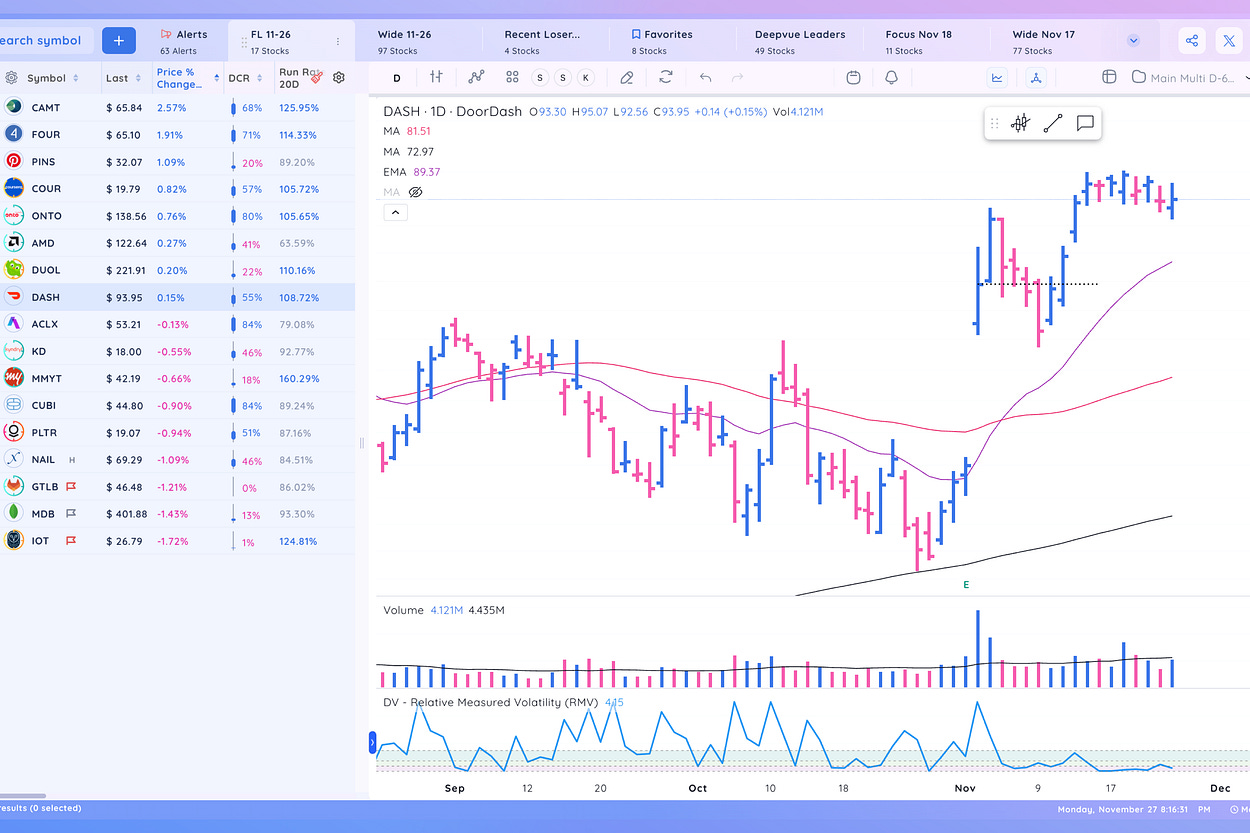The image size is (1250, 833).
Task: Click the earnings E marker on chart
Action: 966,584
